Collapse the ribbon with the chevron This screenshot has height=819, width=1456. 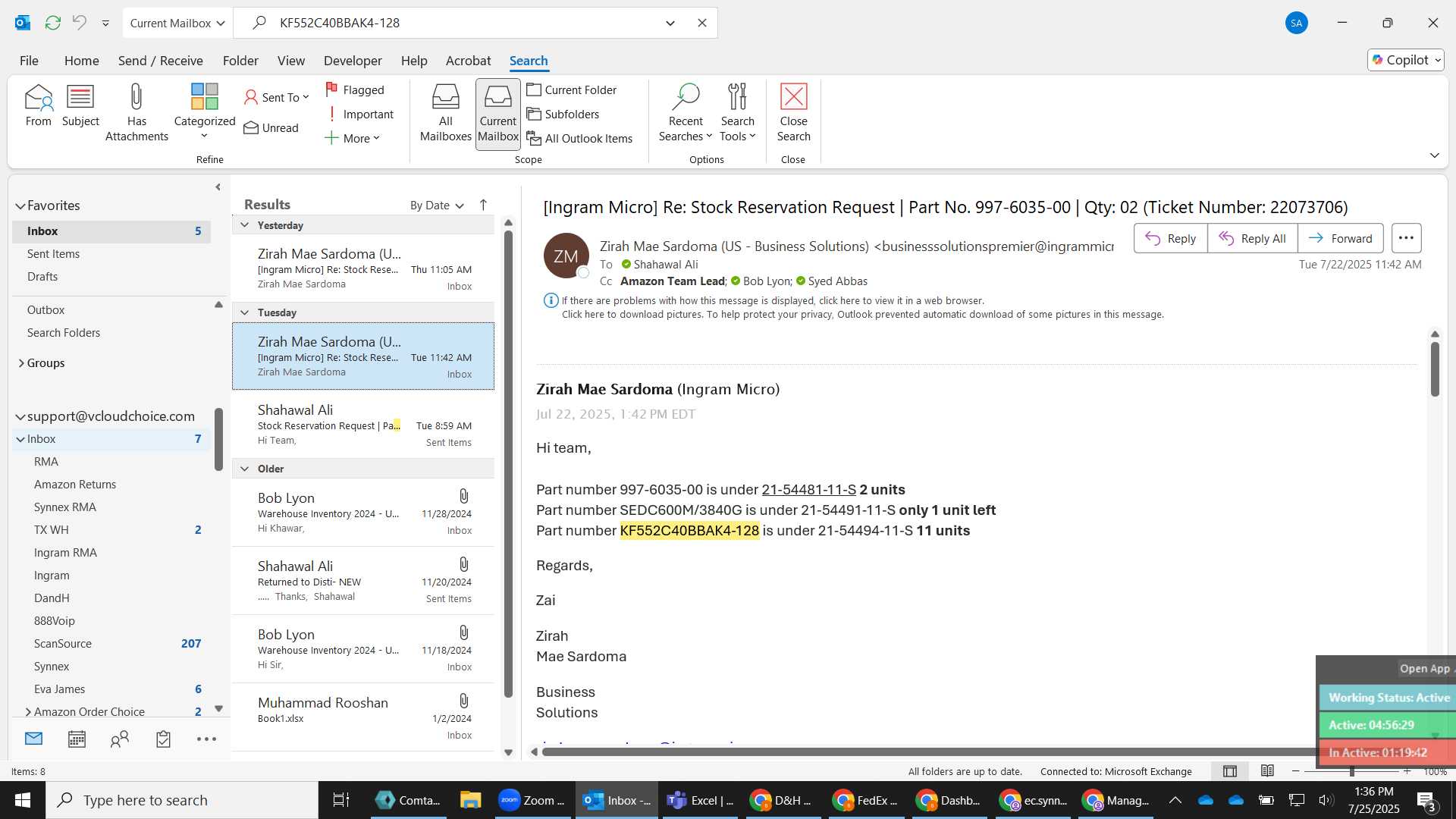pyautogui.click(x=1435, y=155)
